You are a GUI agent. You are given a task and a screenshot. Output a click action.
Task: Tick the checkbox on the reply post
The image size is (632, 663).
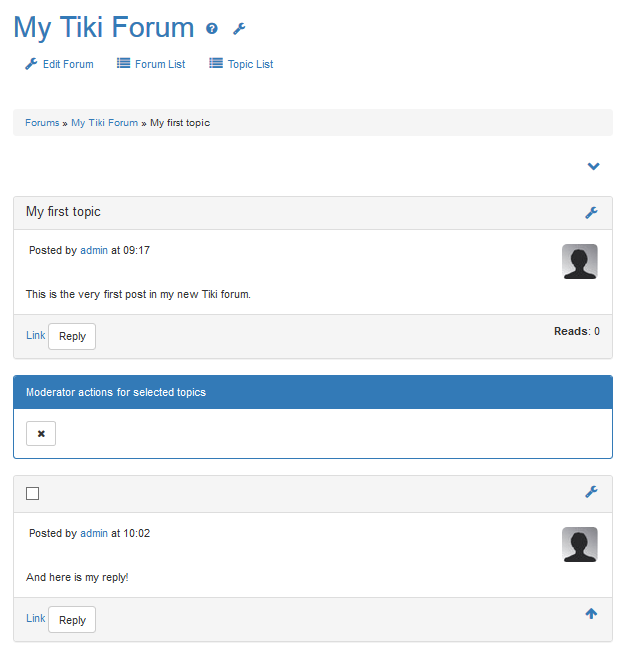tap(33, 493)
